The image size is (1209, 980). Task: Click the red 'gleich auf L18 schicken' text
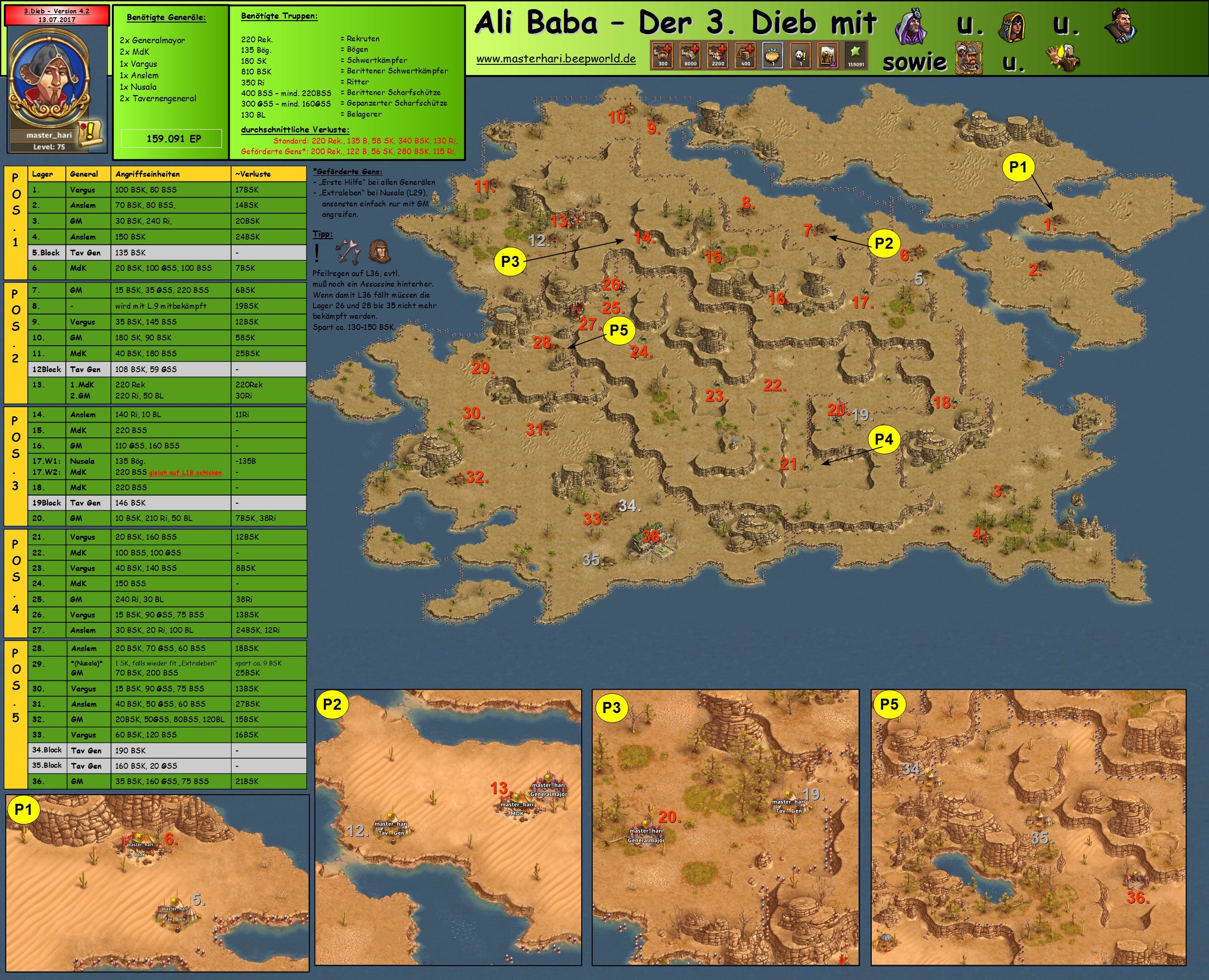coord(185,472)
